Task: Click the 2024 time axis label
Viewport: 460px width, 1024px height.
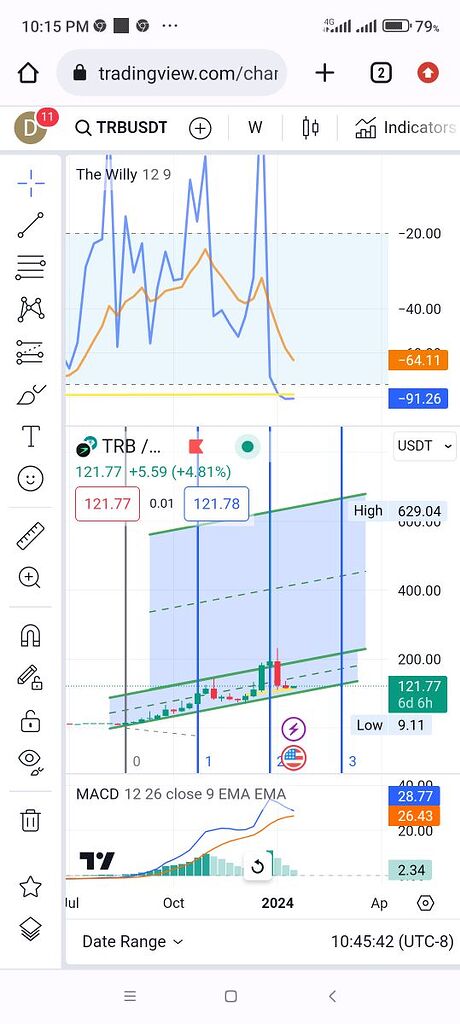Action: (x=278, y=903)
